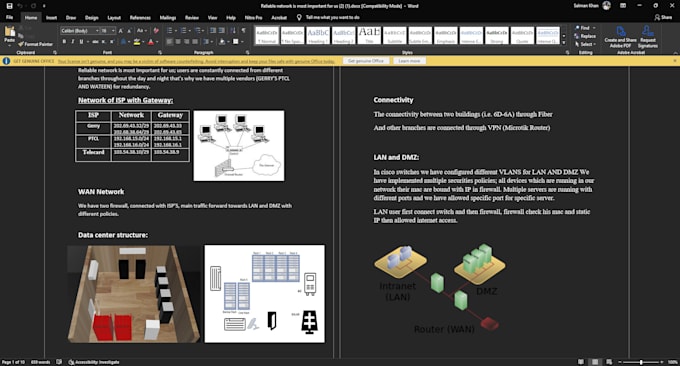Expand the Styles gallery More arrow
This screenshot has width=680, height=366.
[x=564, y=42]
